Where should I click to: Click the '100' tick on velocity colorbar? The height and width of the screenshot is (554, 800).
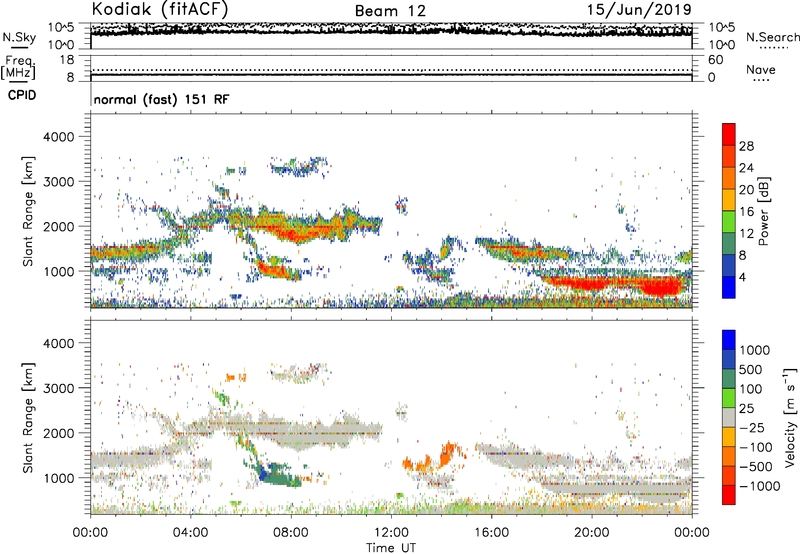[x=750, y=389]
